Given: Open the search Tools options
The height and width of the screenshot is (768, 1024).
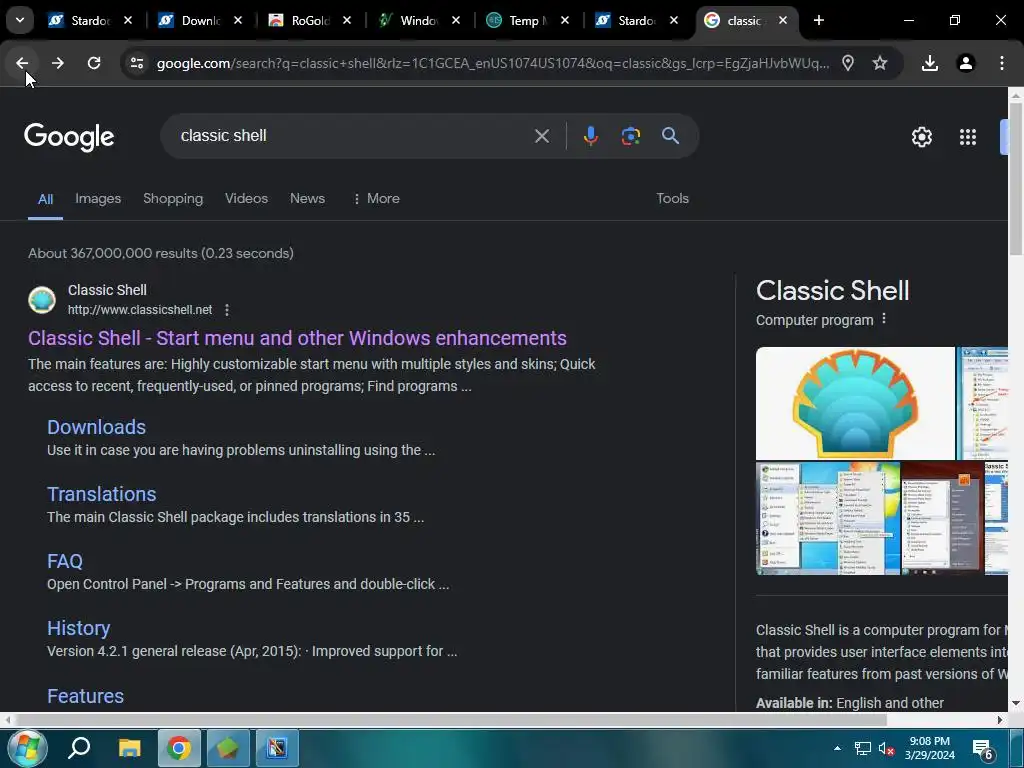Looking at the screenshot, I should pyautogui.click(x=672, y=199).
